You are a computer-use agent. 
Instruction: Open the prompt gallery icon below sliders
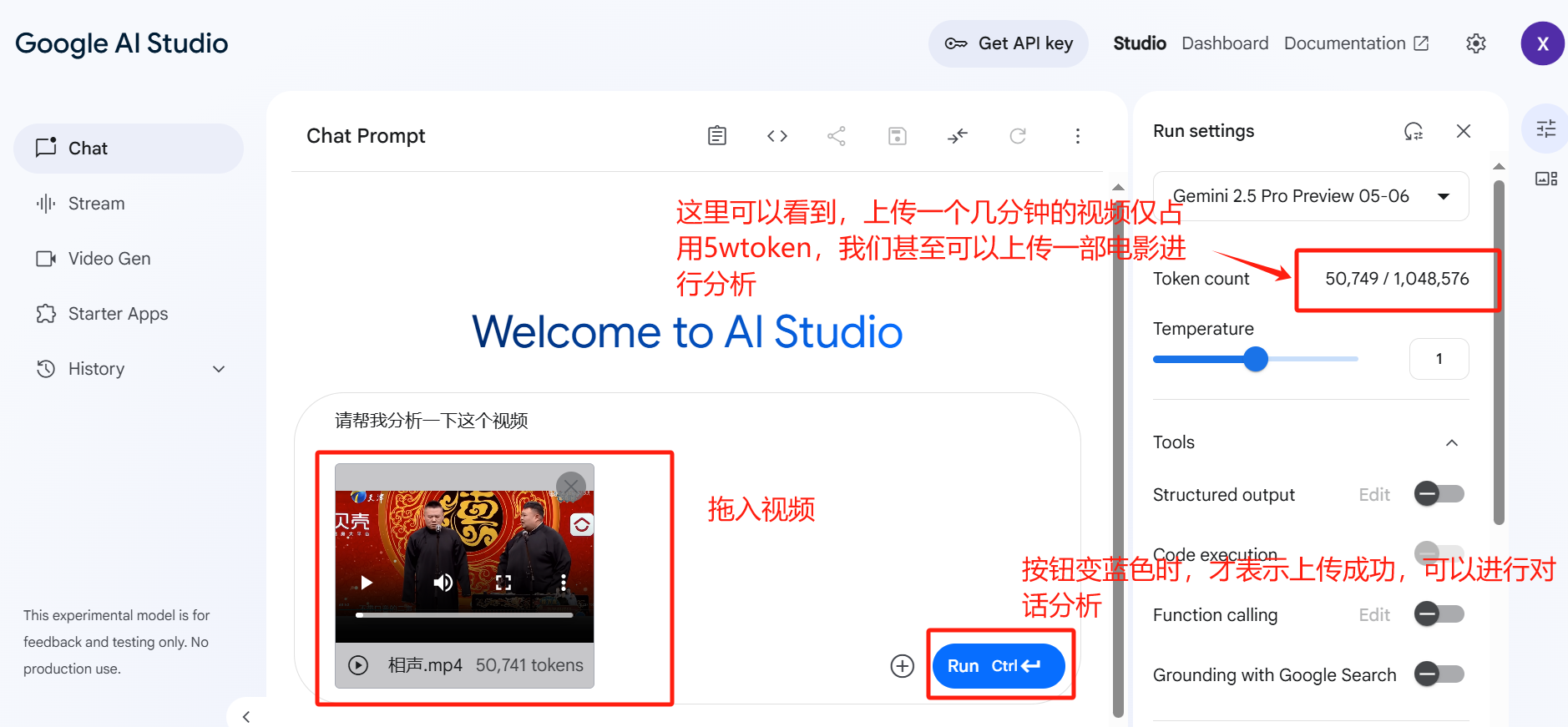[1546, 179]
